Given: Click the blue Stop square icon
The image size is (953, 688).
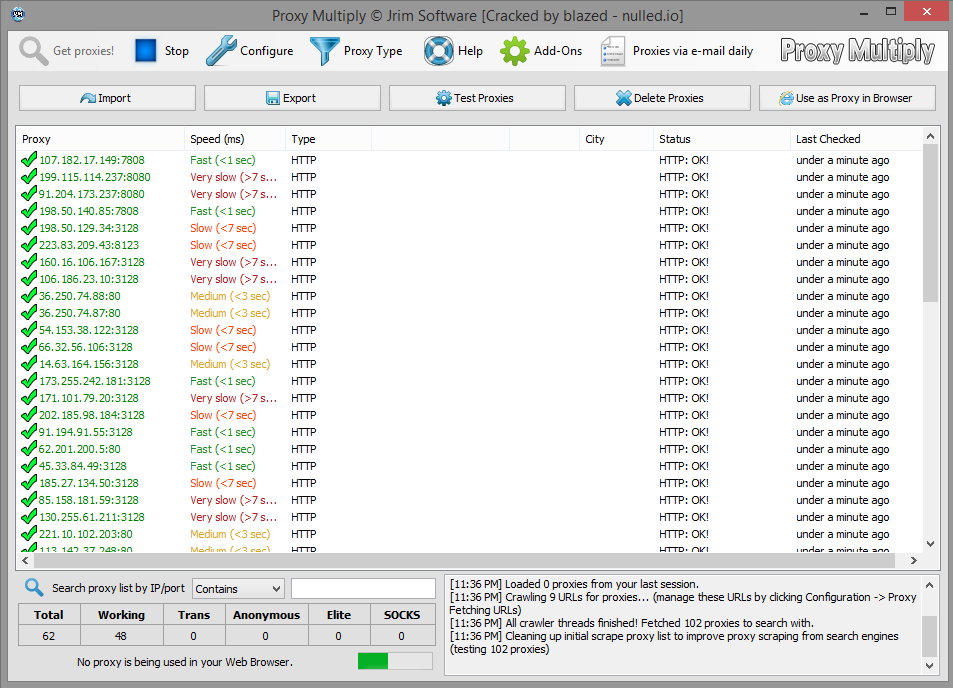Looking at the screenshot, I should pos(146,50).
